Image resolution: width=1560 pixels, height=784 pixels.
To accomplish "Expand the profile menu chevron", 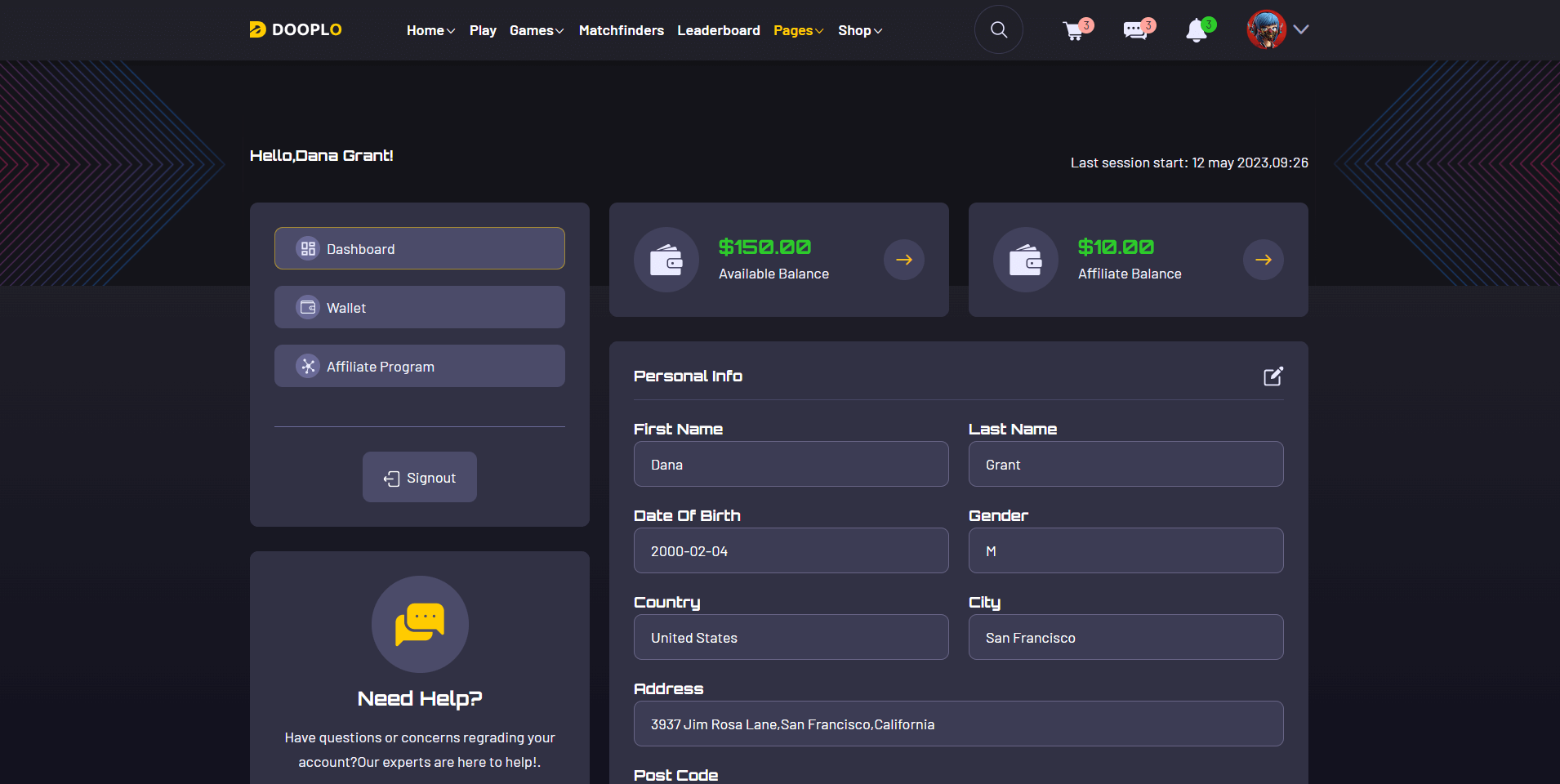I will (x=1301, y=29).
